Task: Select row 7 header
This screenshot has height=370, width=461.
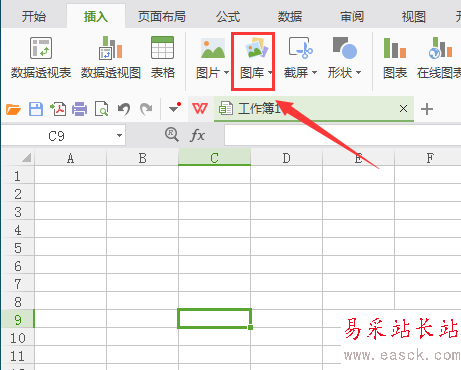Action: [18, 284]
